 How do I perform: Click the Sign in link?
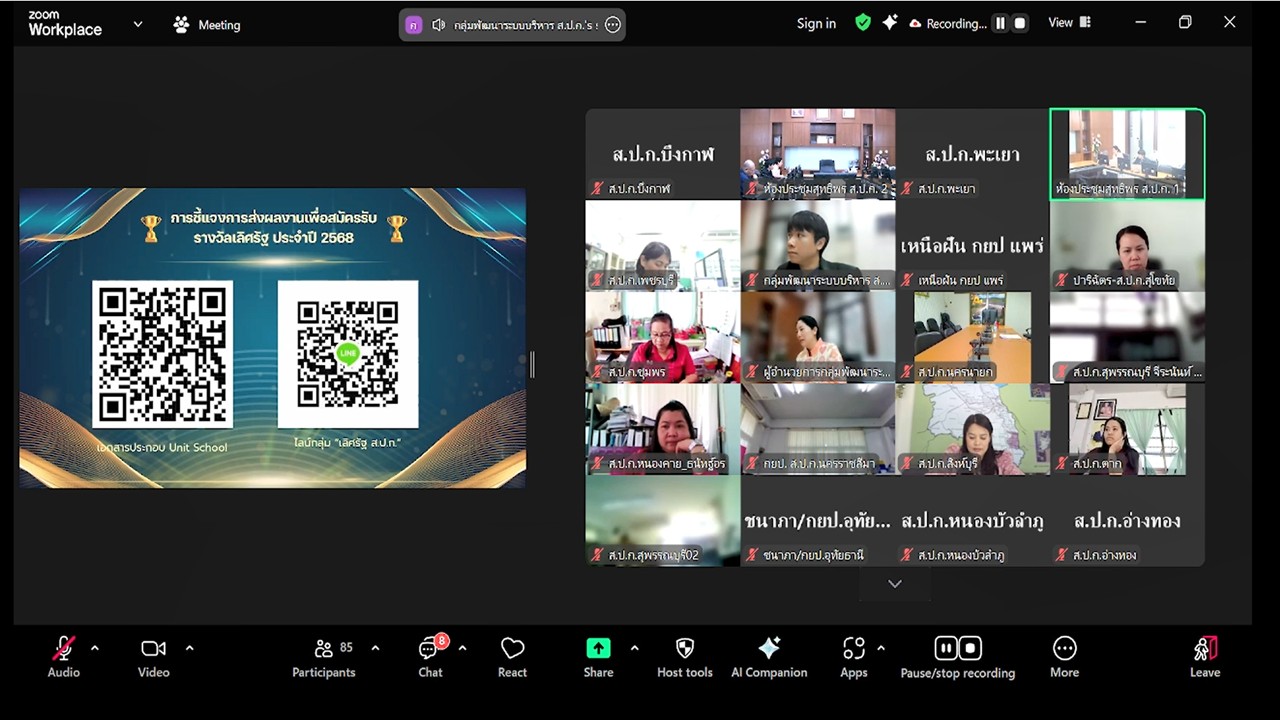tap(816, 24)
